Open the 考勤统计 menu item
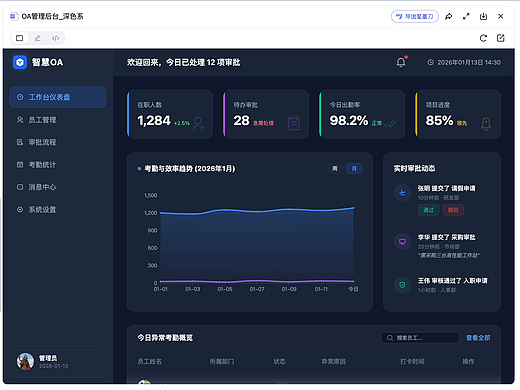The image size is (520, 390). click(x=58, y=165)
